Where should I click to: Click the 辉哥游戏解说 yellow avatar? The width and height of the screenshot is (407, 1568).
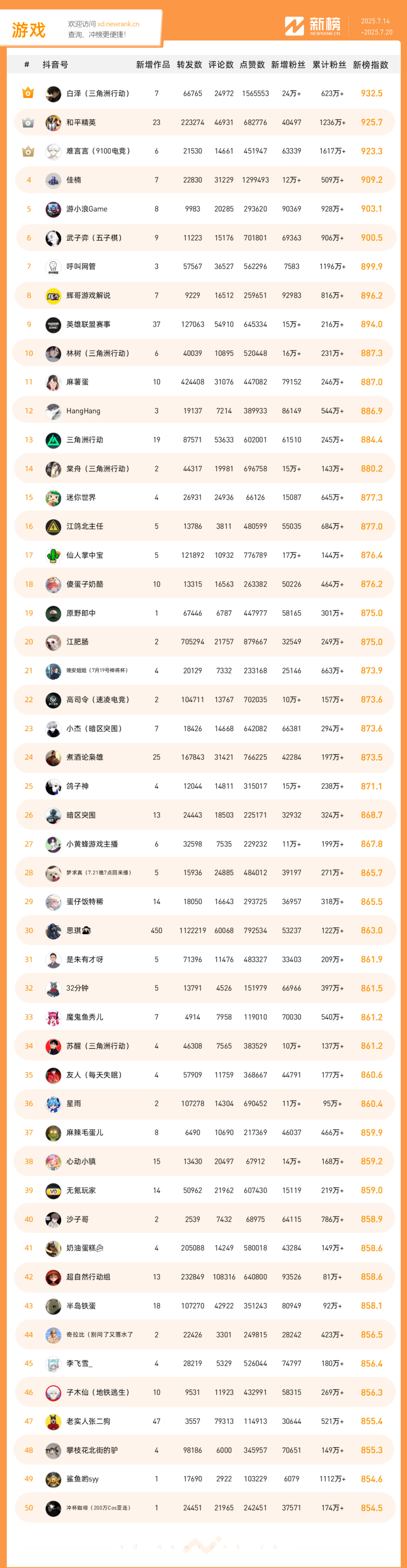54,296
